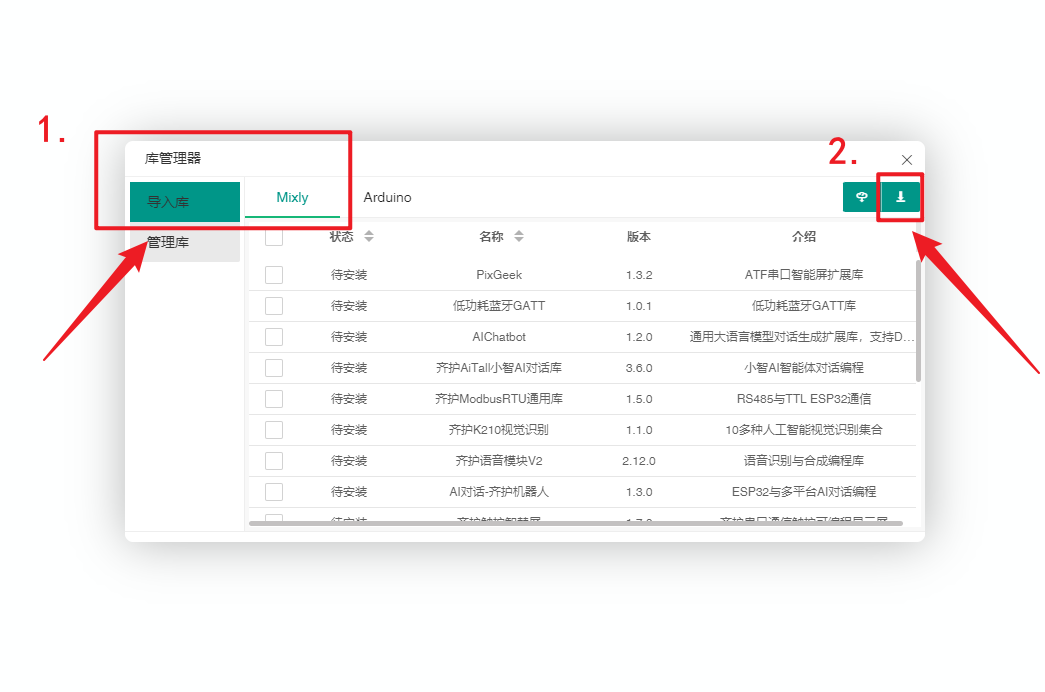Switch to the Mixly tab
Screen dimensions: 1045x692
tap(293, 197)
